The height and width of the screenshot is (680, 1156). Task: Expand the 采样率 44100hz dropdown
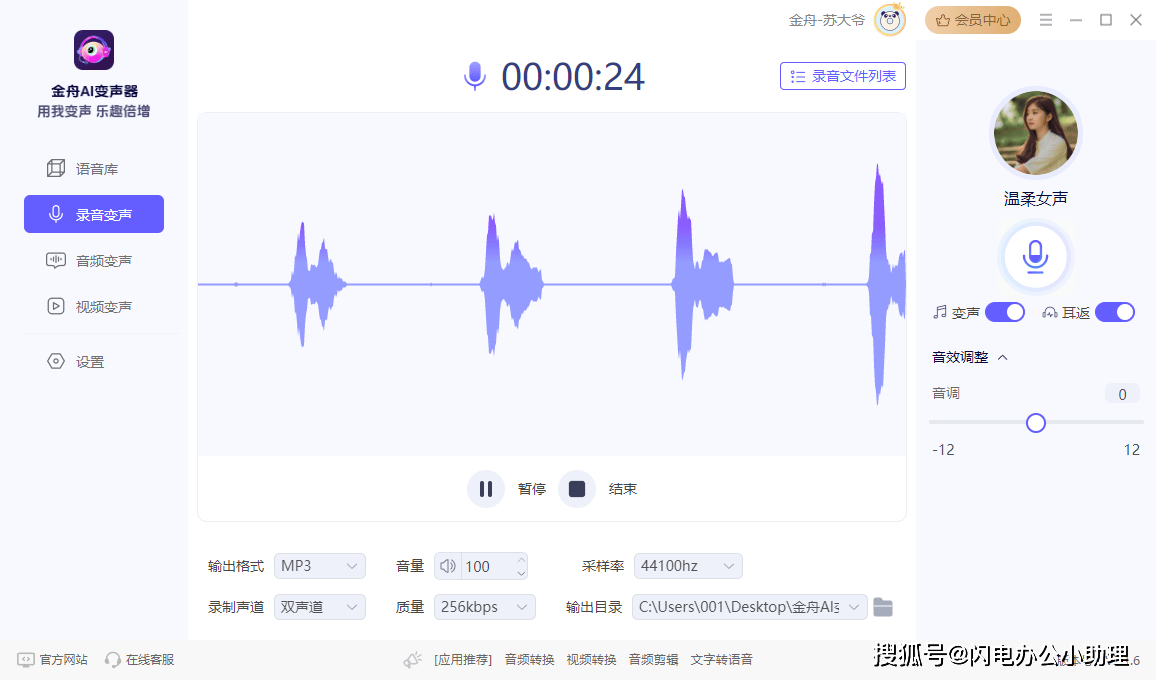click(688, 566)
